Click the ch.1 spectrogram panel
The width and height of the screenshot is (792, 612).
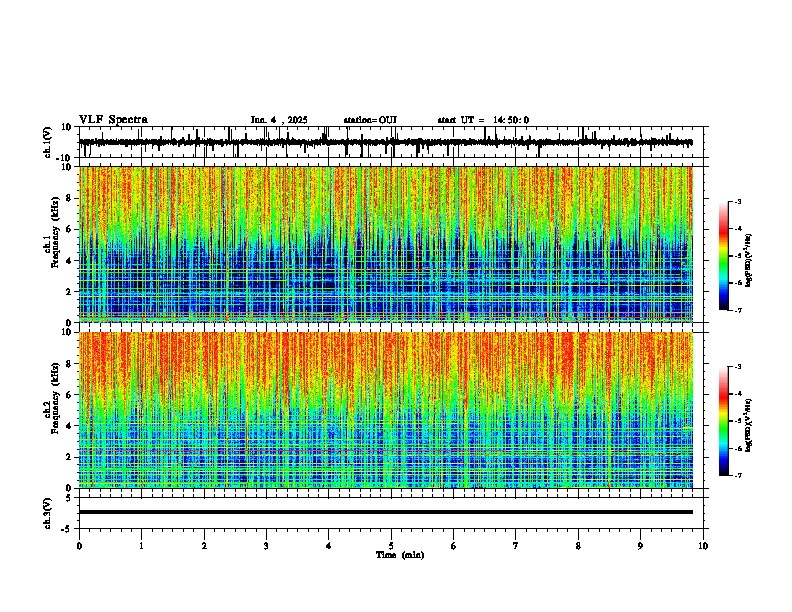tap(386, 244)
